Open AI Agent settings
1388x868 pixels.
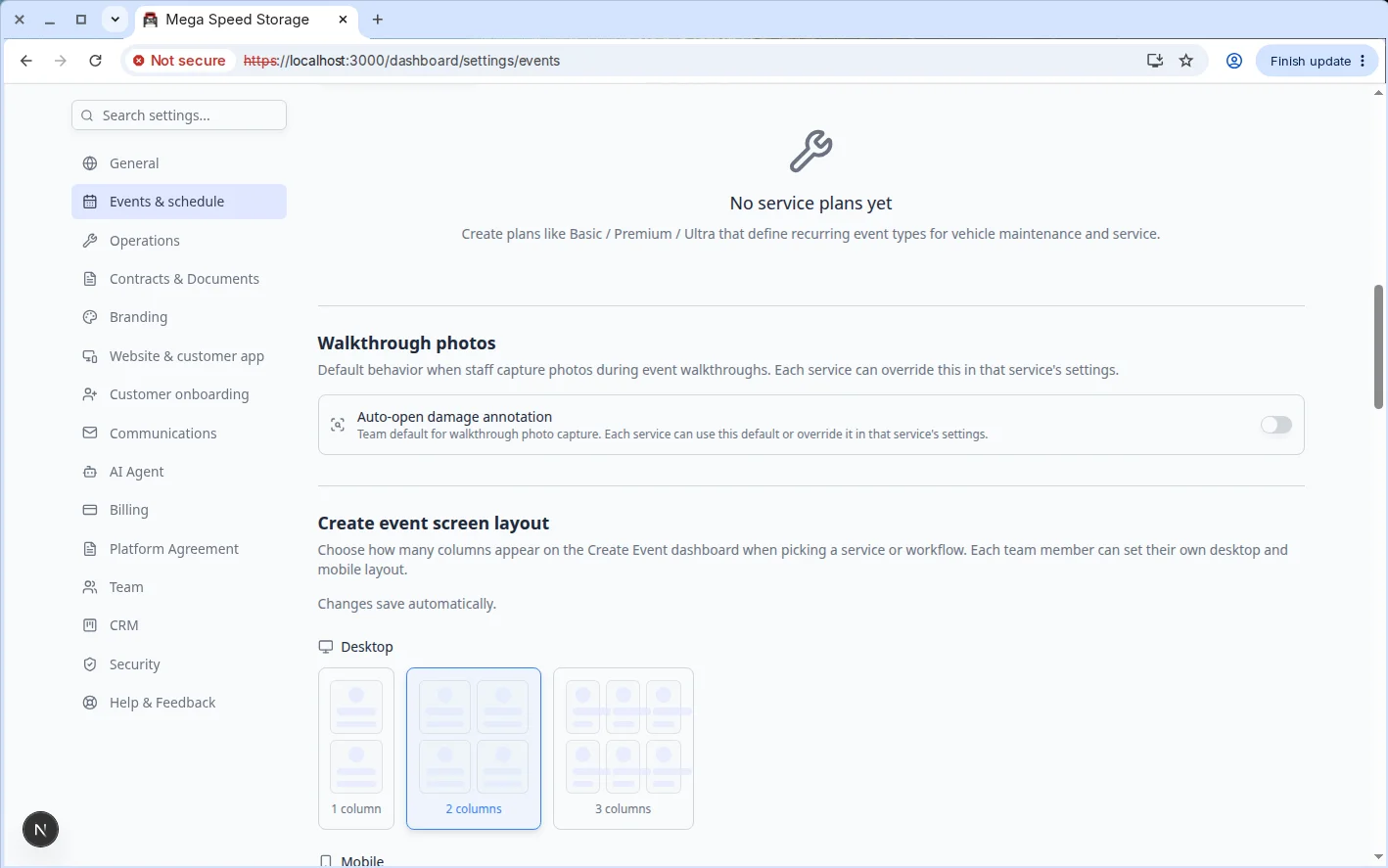click(x=179, y=472)
